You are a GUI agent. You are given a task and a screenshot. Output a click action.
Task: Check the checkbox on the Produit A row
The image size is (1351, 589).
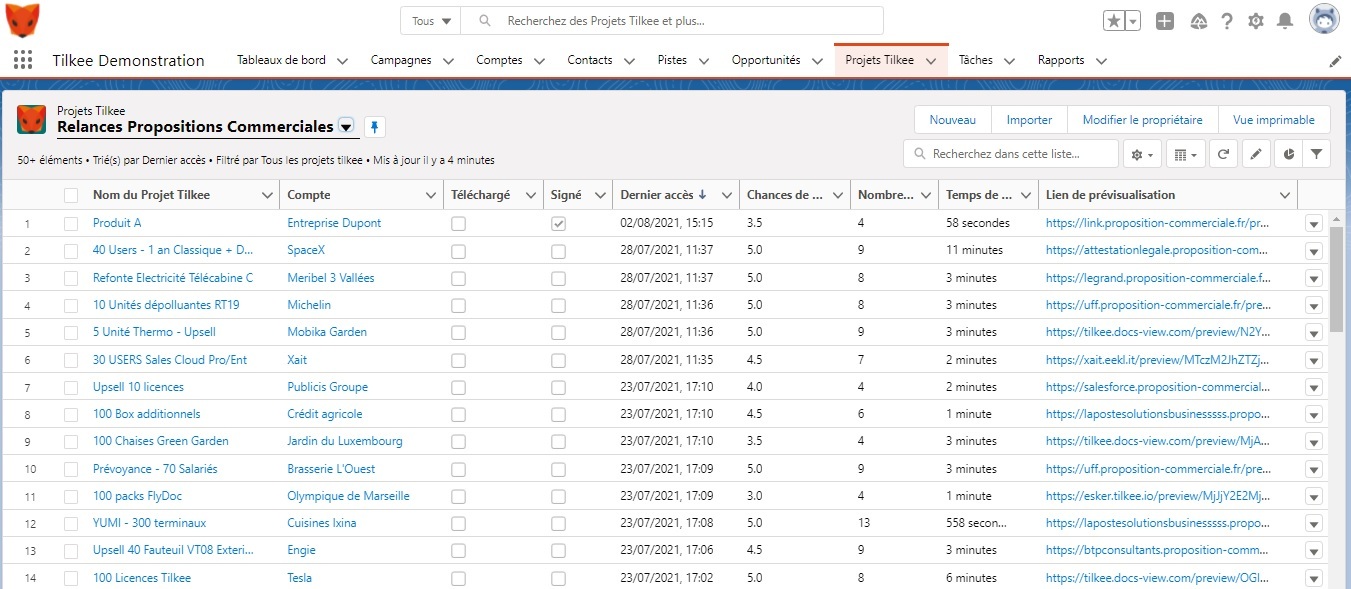70,222
